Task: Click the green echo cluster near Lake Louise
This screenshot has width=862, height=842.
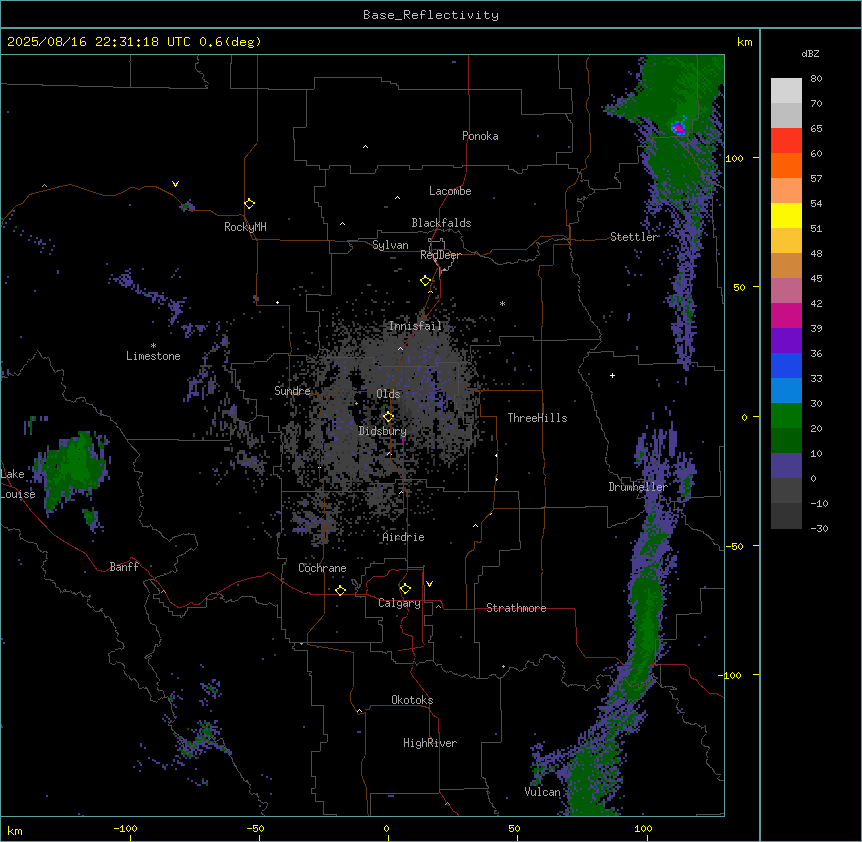Action: point(74,466)
